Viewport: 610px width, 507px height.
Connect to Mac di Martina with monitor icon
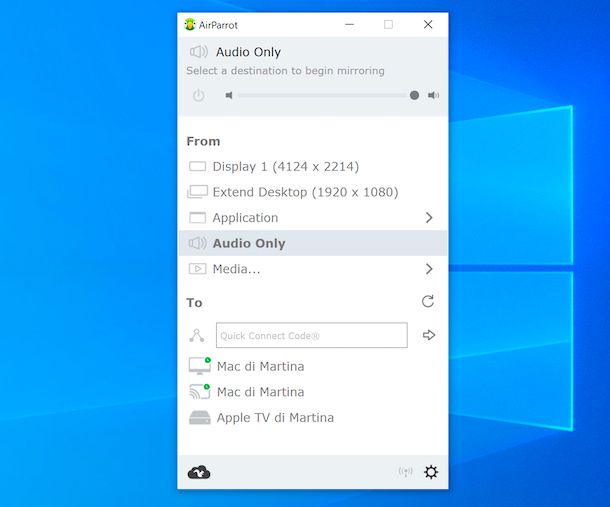click(313, 366)
